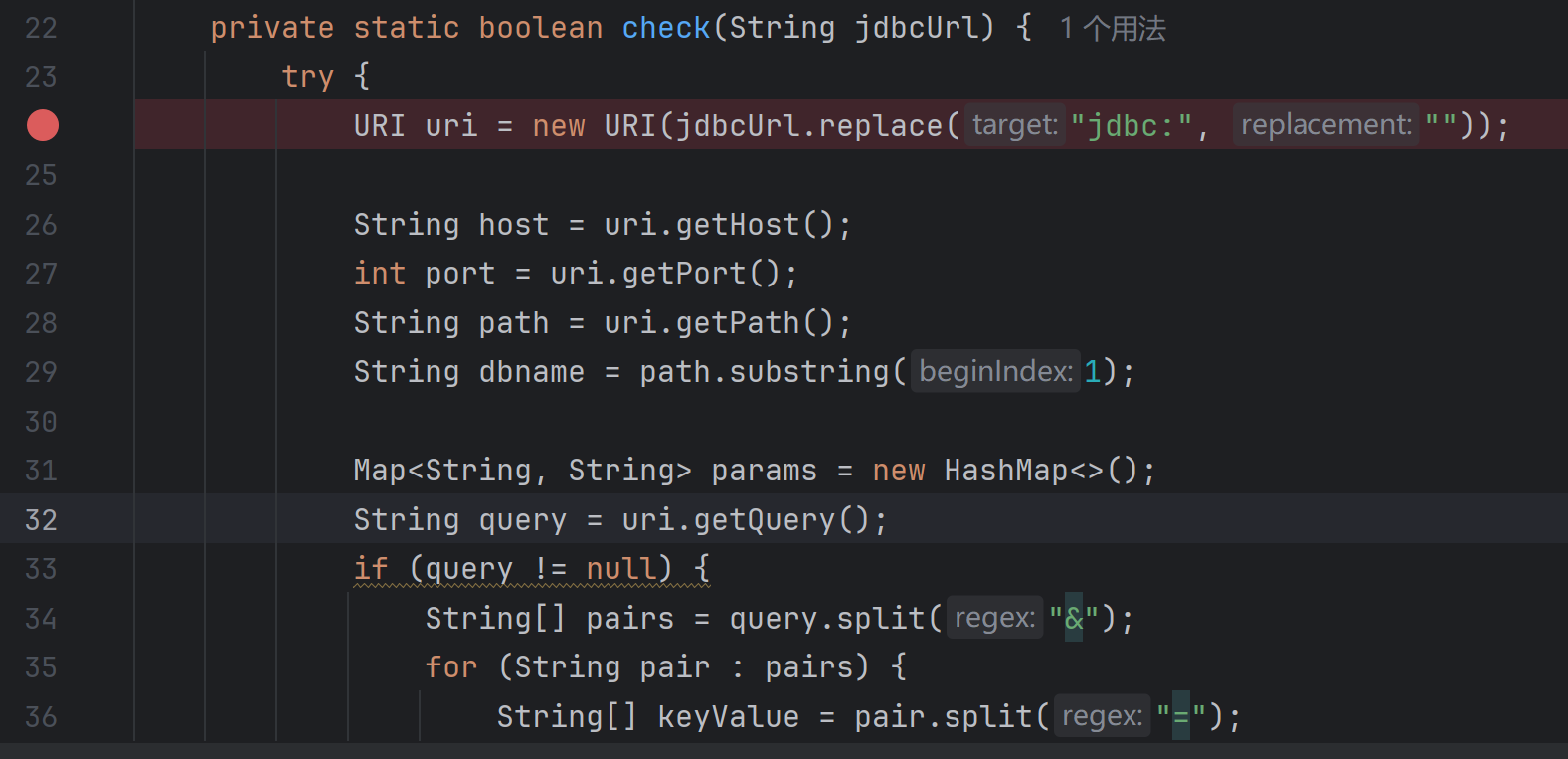Click the '1 个用法' usages hint

tap(1112, 28)
